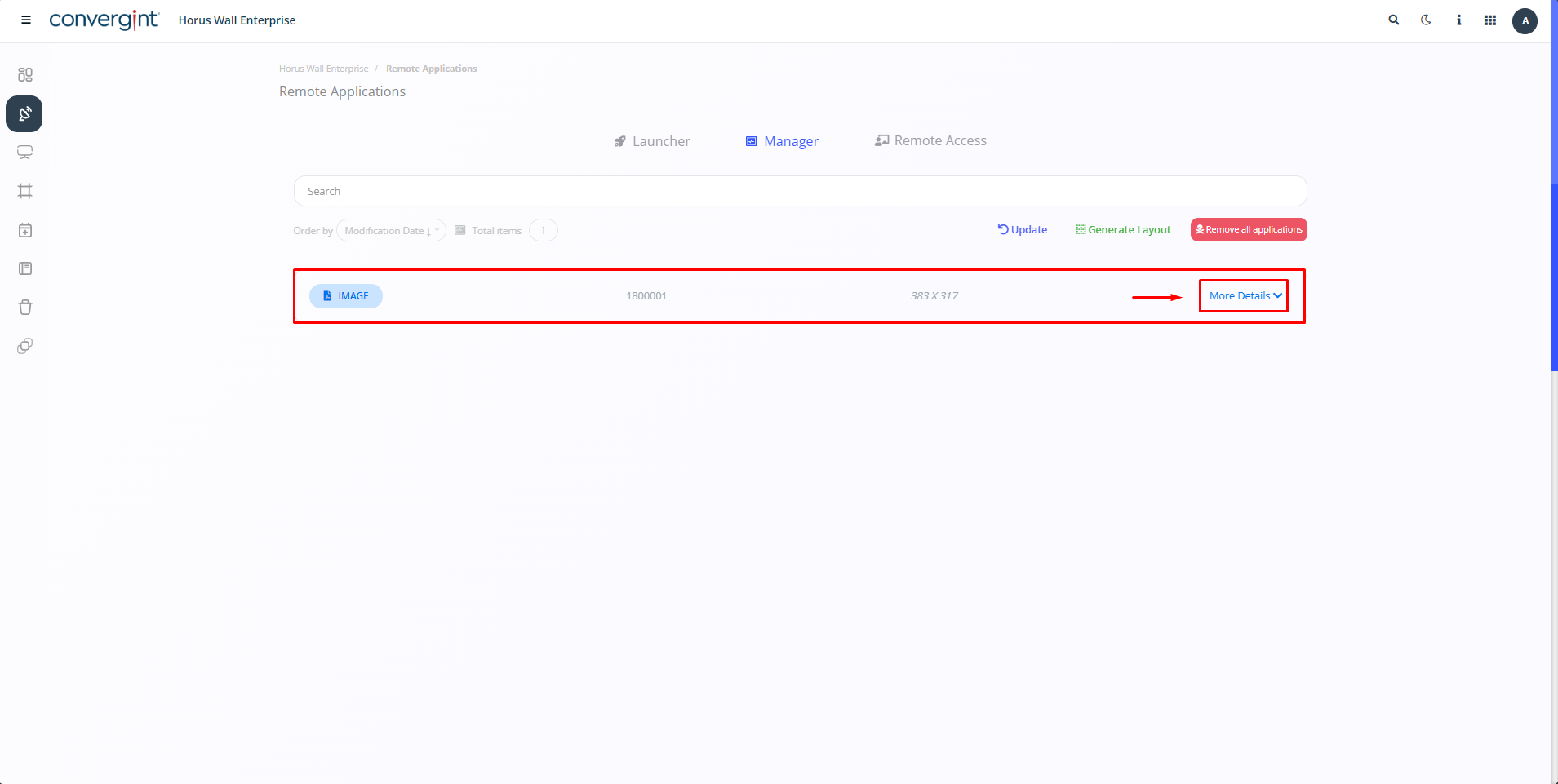Open the calendar plus scheduling icon
This screenshot has width=1558, height=784.
(x=25, y=230)
